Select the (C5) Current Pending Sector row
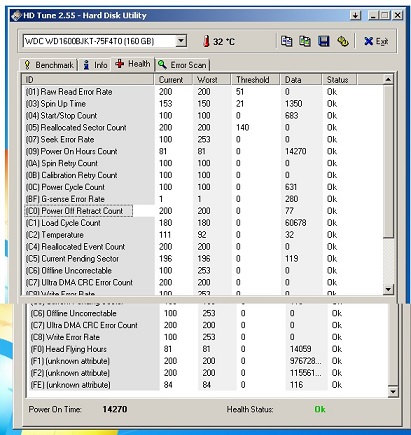Screen dimensions: 411x435 202,259
